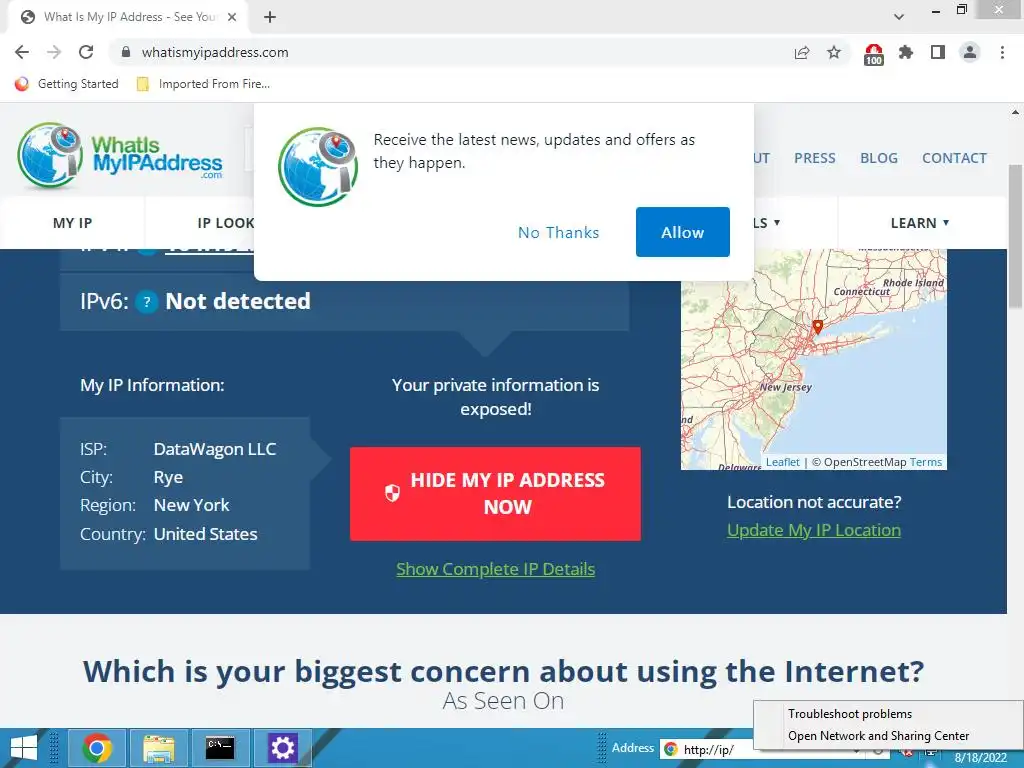Open a new tab with the plus icon
Viewport: 1024px width, 768px height.
(x=270, y=17)
